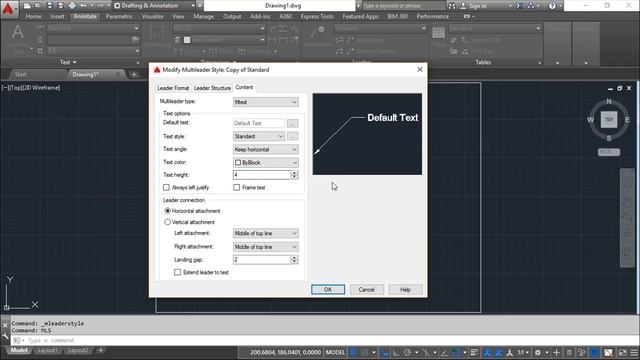Click the Table icon in ribbon Tables panel
The width and height of the screenshot is (640, 360).
point(438,33)
